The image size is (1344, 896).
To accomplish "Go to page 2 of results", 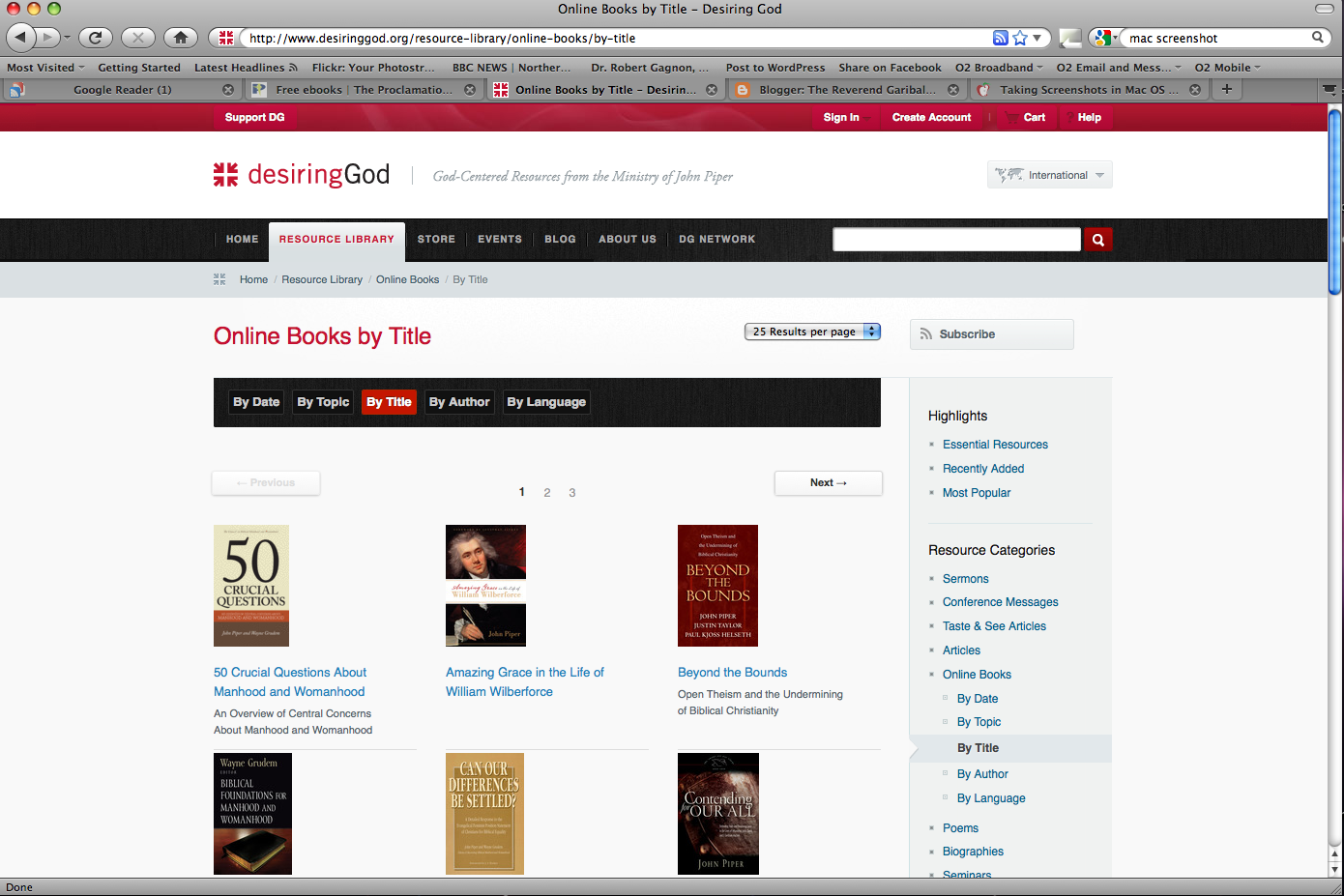I will click(547, 493).
